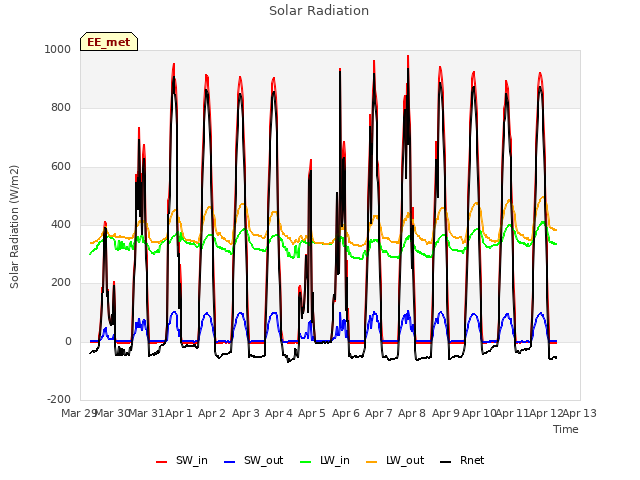Click the Apr 10 x-axis label
640x480 pixels.
coord(479,413)
